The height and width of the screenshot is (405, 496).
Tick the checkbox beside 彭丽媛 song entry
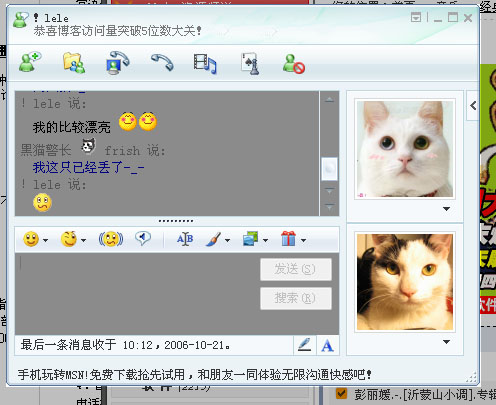[x=341, y=393]
